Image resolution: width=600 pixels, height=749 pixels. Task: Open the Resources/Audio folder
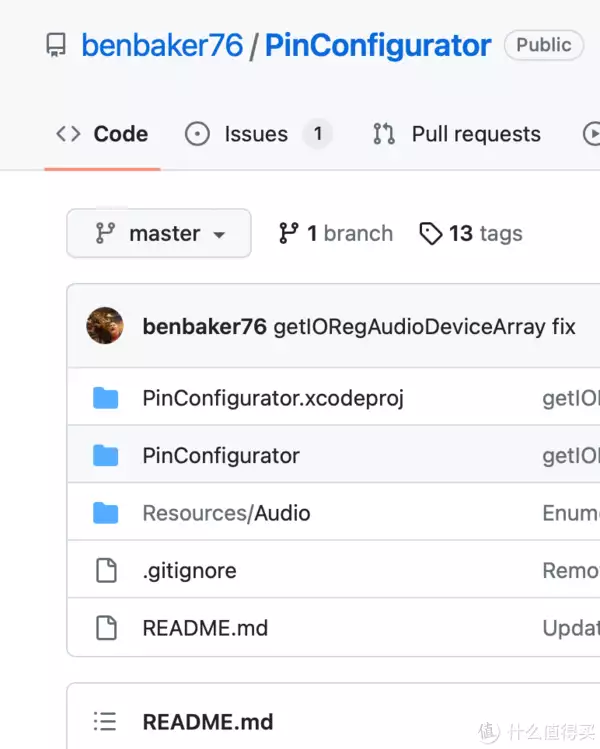226,513
